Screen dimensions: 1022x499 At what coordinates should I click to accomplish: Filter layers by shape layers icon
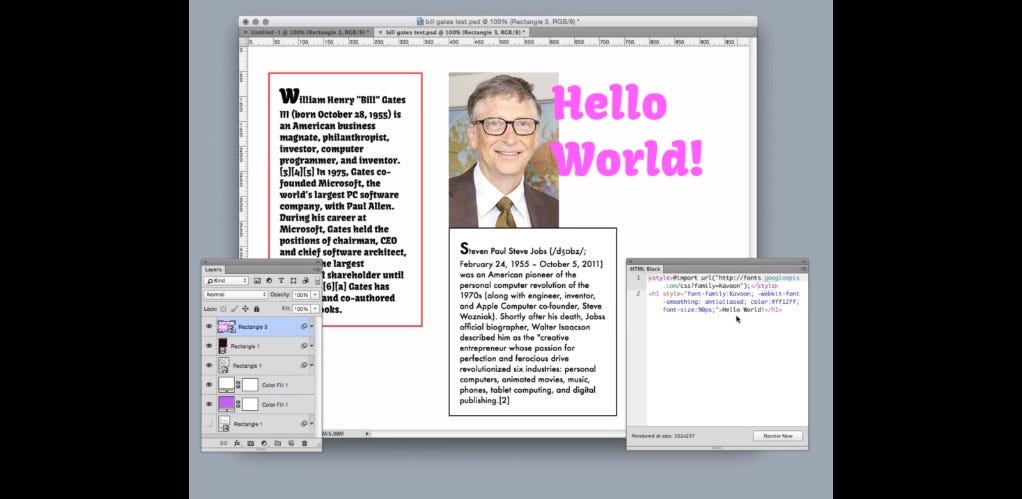pos(293,281)
